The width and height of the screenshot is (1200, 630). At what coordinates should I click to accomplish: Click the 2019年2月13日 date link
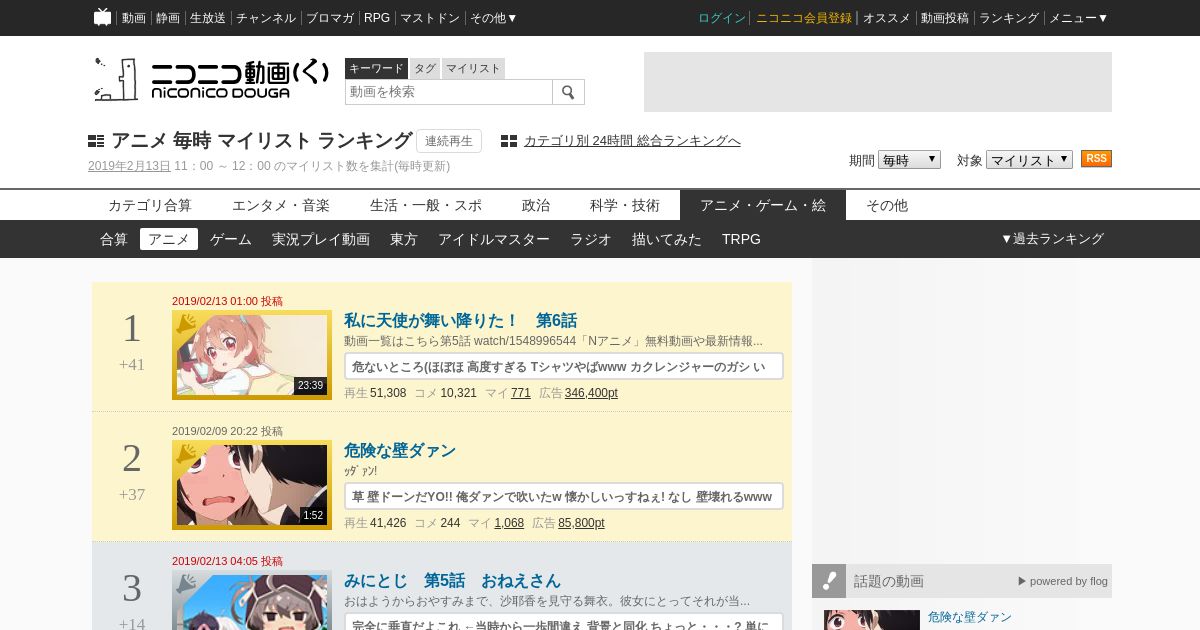pyautogui.click(x=129, y=166)
